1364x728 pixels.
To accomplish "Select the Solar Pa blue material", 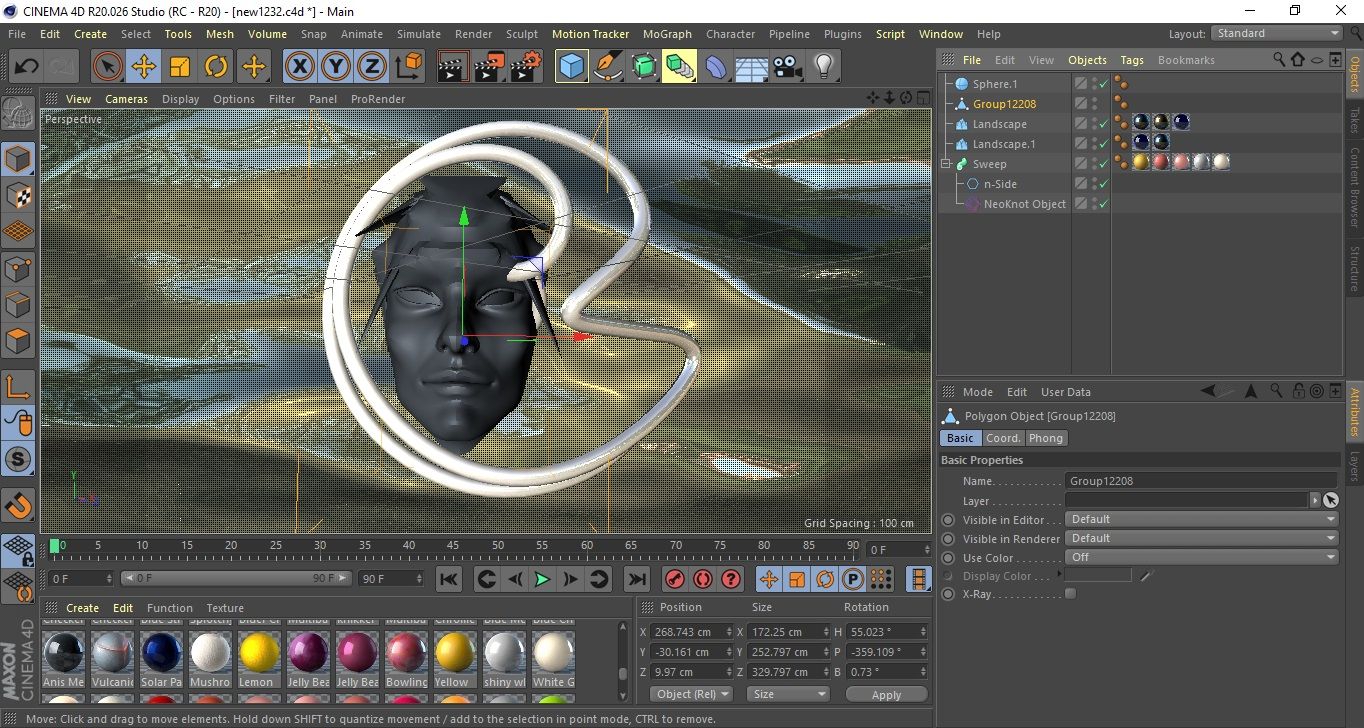I will click(x=162, y=653).
